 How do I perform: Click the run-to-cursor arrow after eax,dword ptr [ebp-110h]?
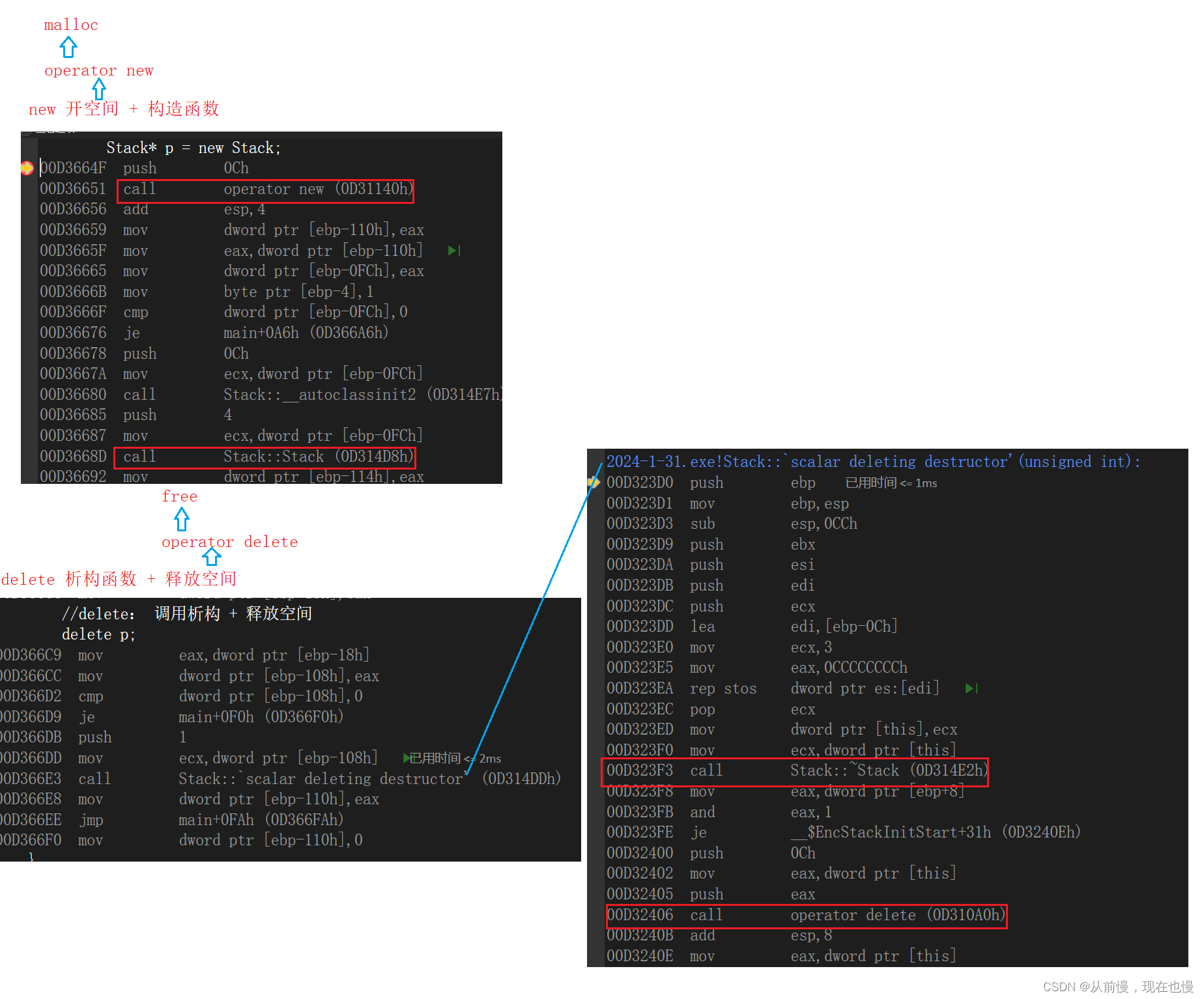454,251
